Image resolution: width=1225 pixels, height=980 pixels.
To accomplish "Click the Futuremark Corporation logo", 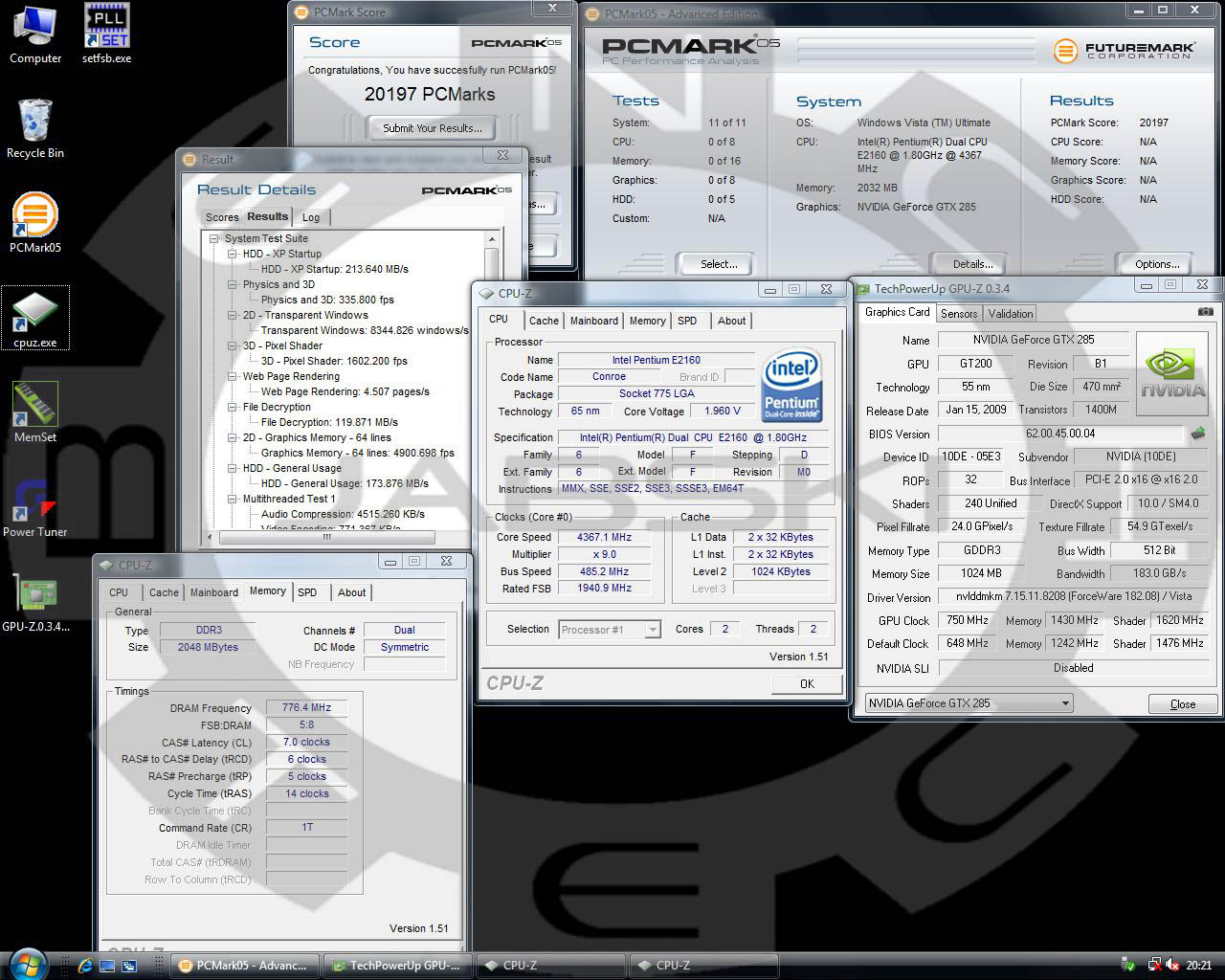I will (1124, 51).
